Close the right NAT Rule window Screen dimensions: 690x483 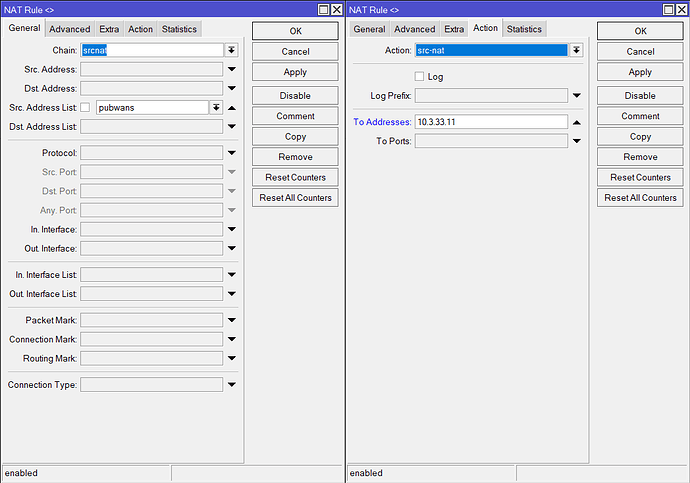point(682,9)
